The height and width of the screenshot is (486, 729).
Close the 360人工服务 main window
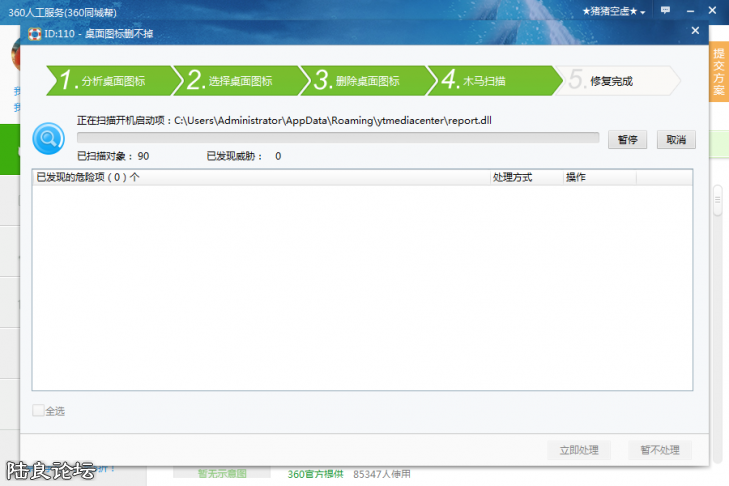[712, 10]
